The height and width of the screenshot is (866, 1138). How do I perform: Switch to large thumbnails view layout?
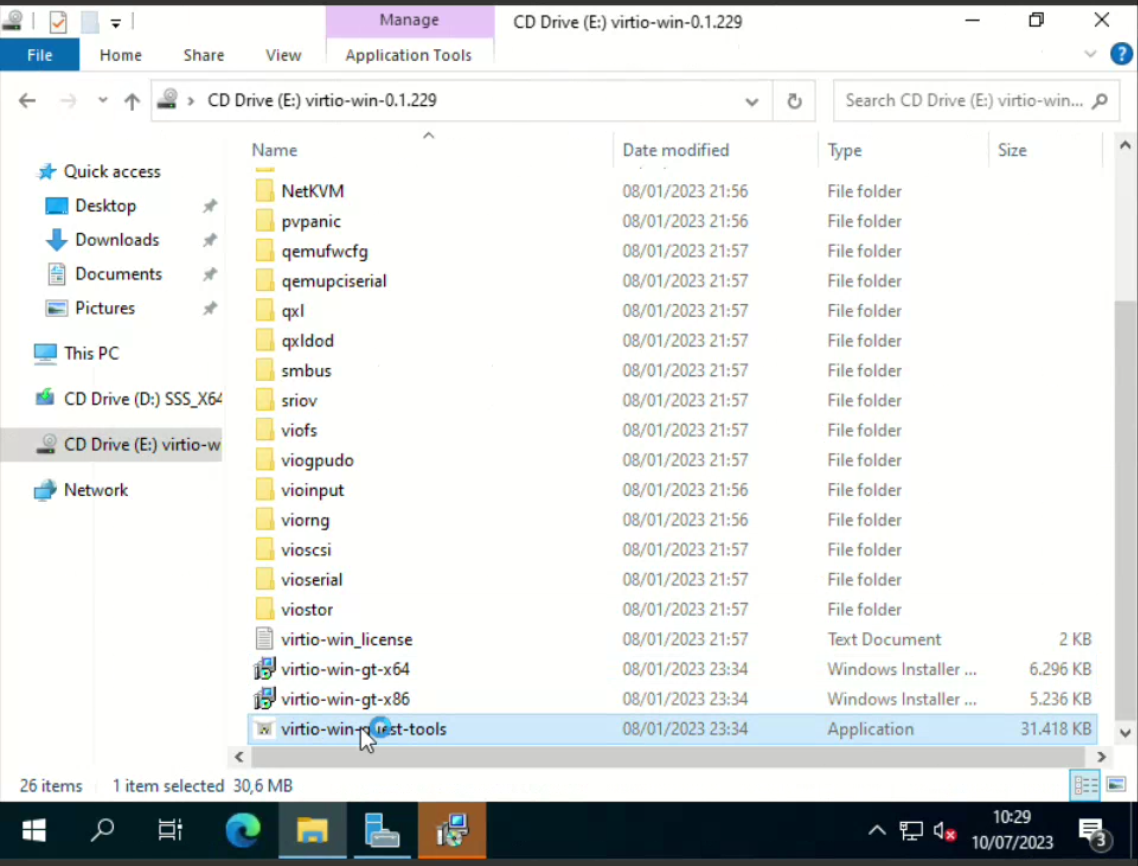click(1116, 785)
